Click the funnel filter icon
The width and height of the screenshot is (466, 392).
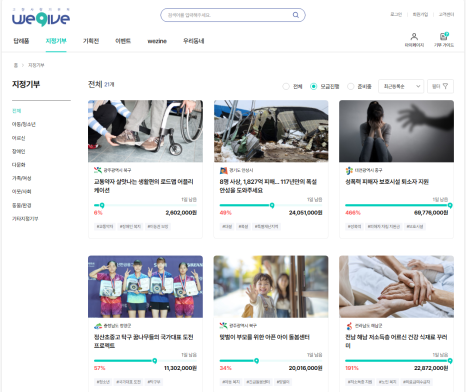click(x=445, y=86)
